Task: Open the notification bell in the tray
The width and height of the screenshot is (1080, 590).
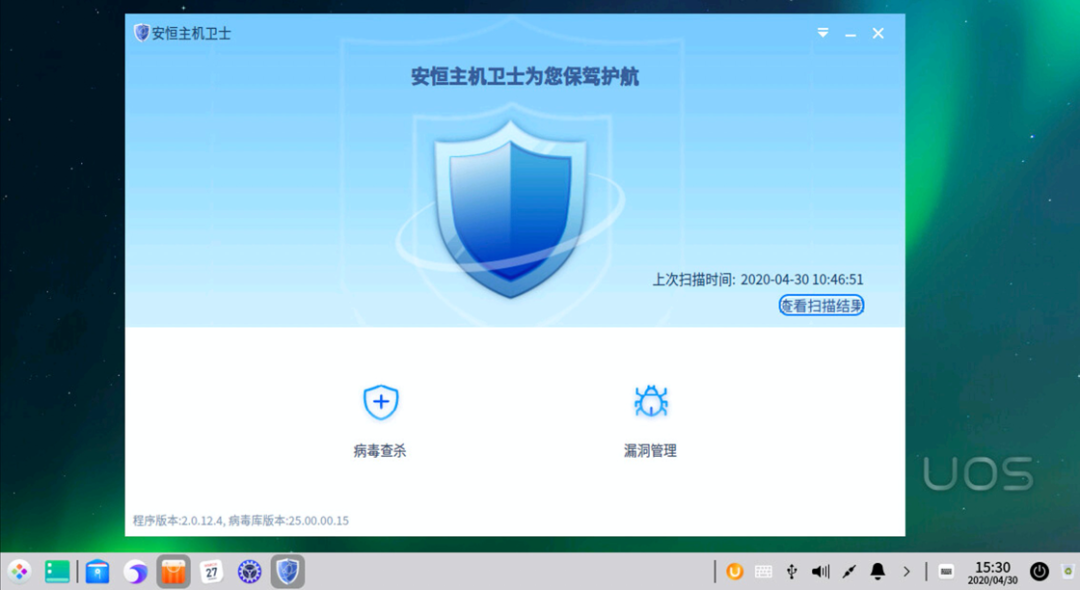Action: [877, 571]
